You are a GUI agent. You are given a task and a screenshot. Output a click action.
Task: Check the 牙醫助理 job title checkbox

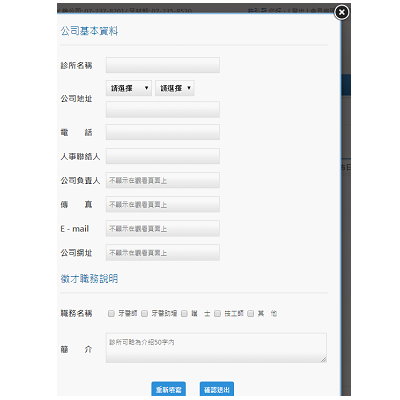point(144,313)
